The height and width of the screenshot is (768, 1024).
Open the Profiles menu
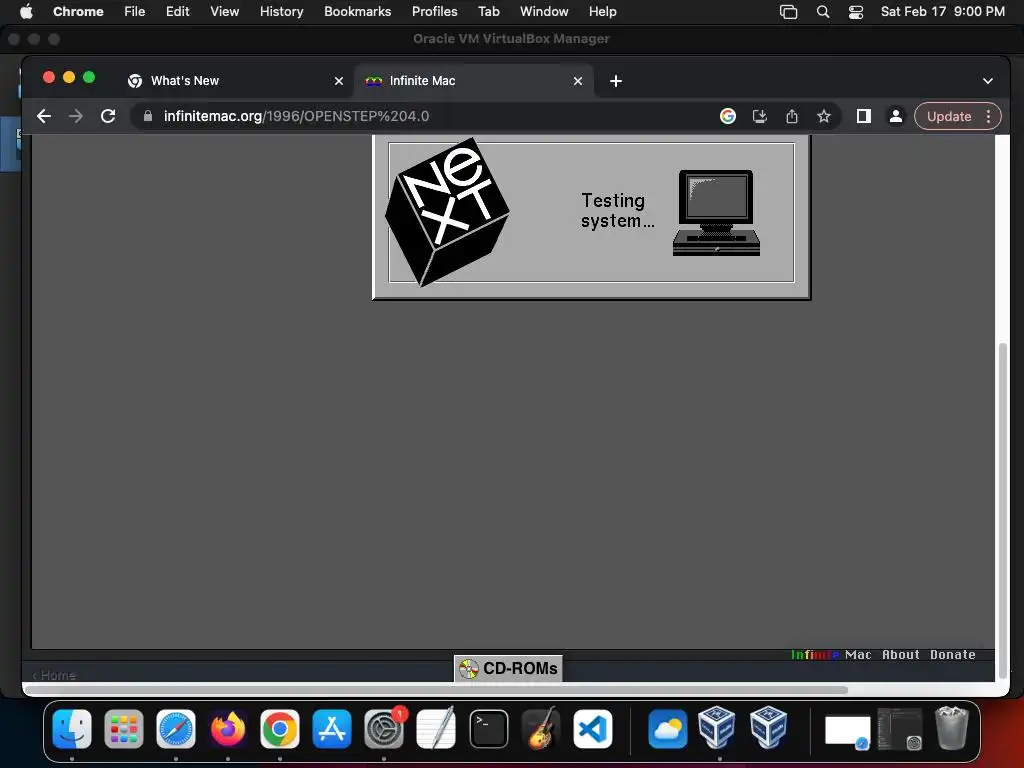[434, 11]
